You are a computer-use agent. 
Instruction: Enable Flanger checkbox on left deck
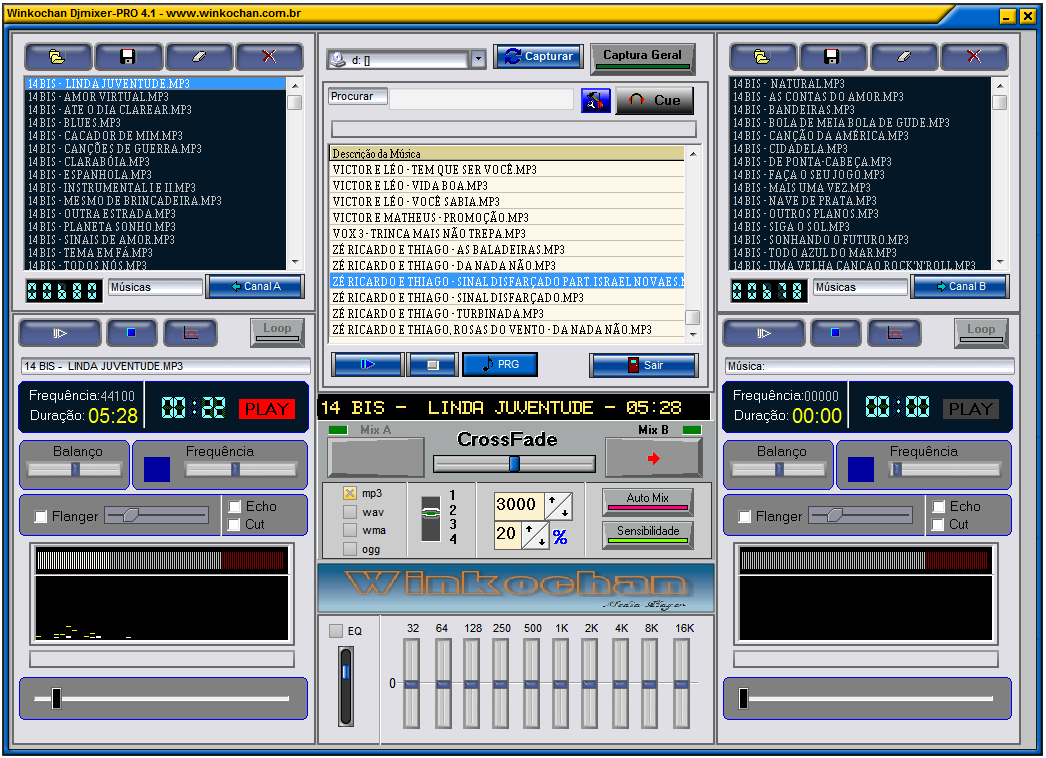click(41, 516)
